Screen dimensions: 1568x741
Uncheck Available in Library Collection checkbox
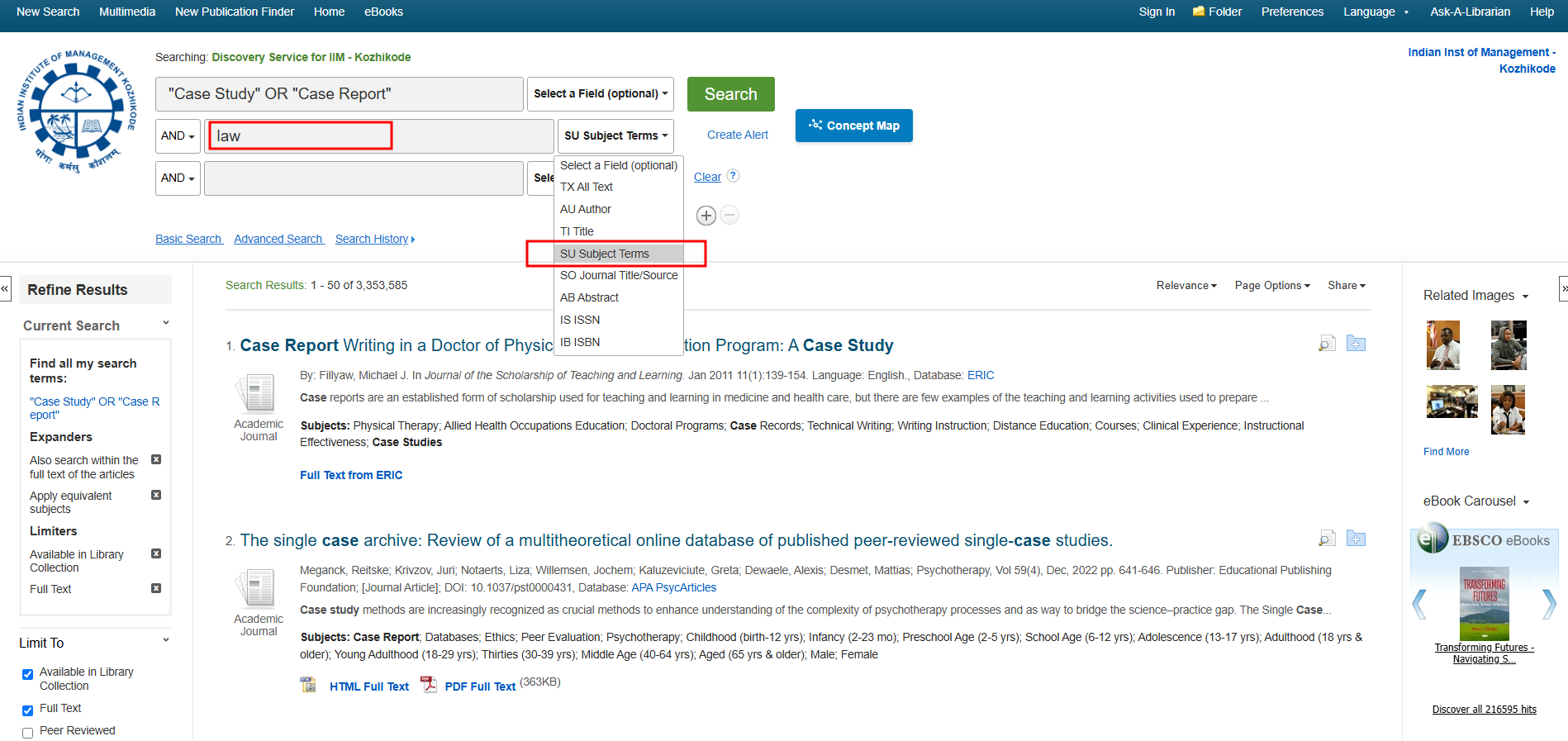click(x=28, y=674)
